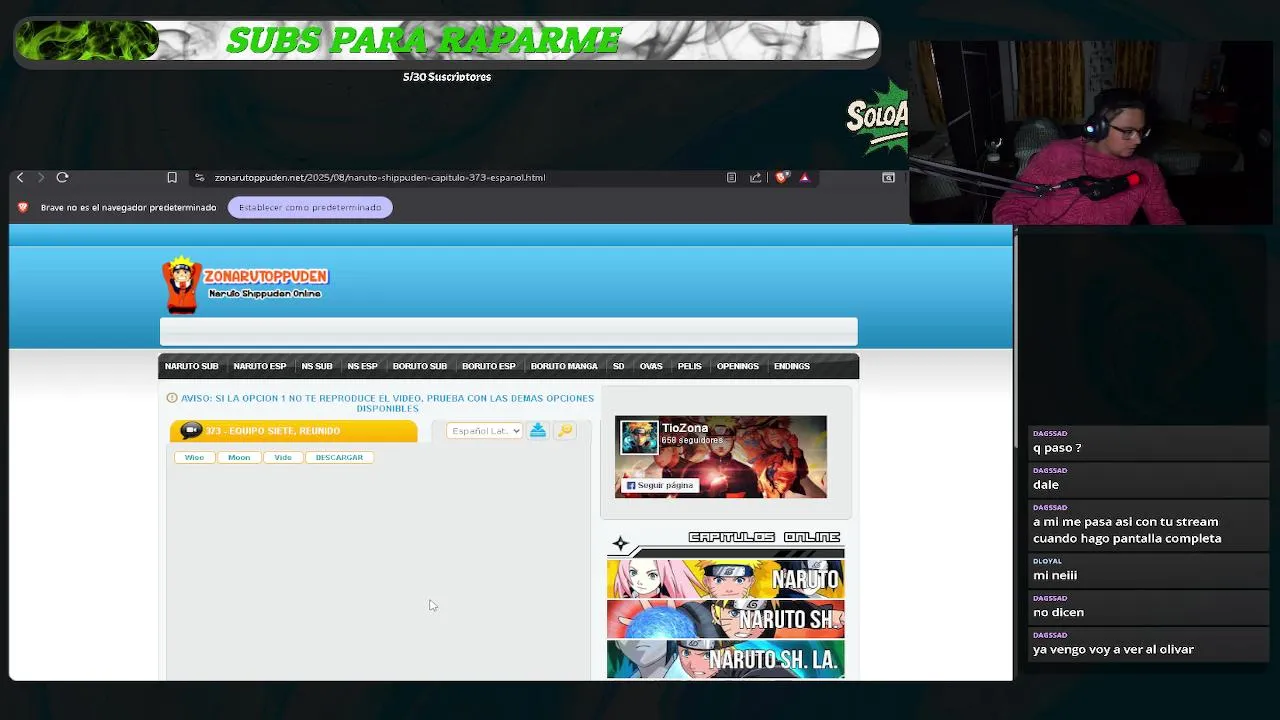Open the site settings icon beside the URL
This screenshot has width=1280, height=720.
(199, 177)
